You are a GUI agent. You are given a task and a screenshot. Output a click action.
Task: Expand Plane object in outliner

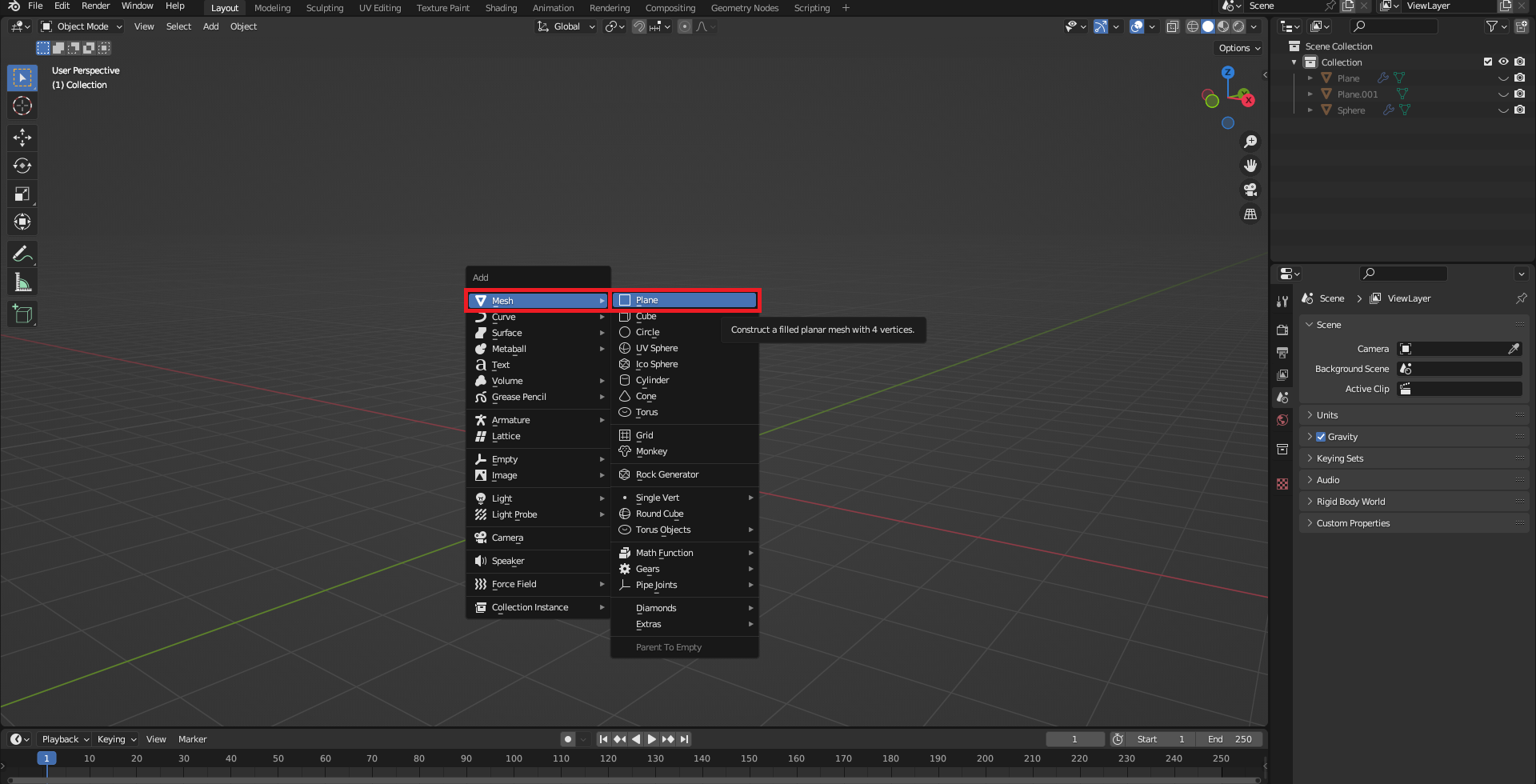[1310, 78]
